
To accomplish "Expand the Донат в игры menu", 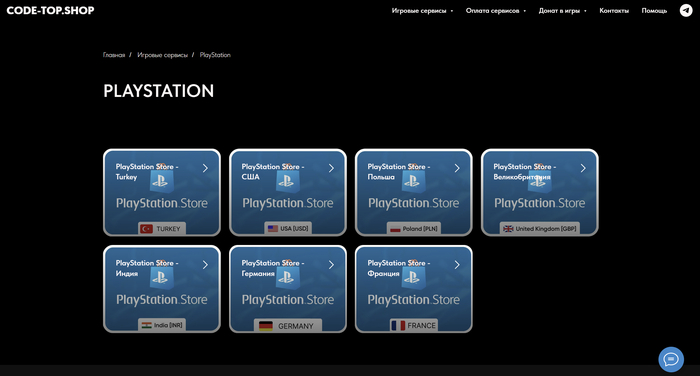I will pos(562,11).
